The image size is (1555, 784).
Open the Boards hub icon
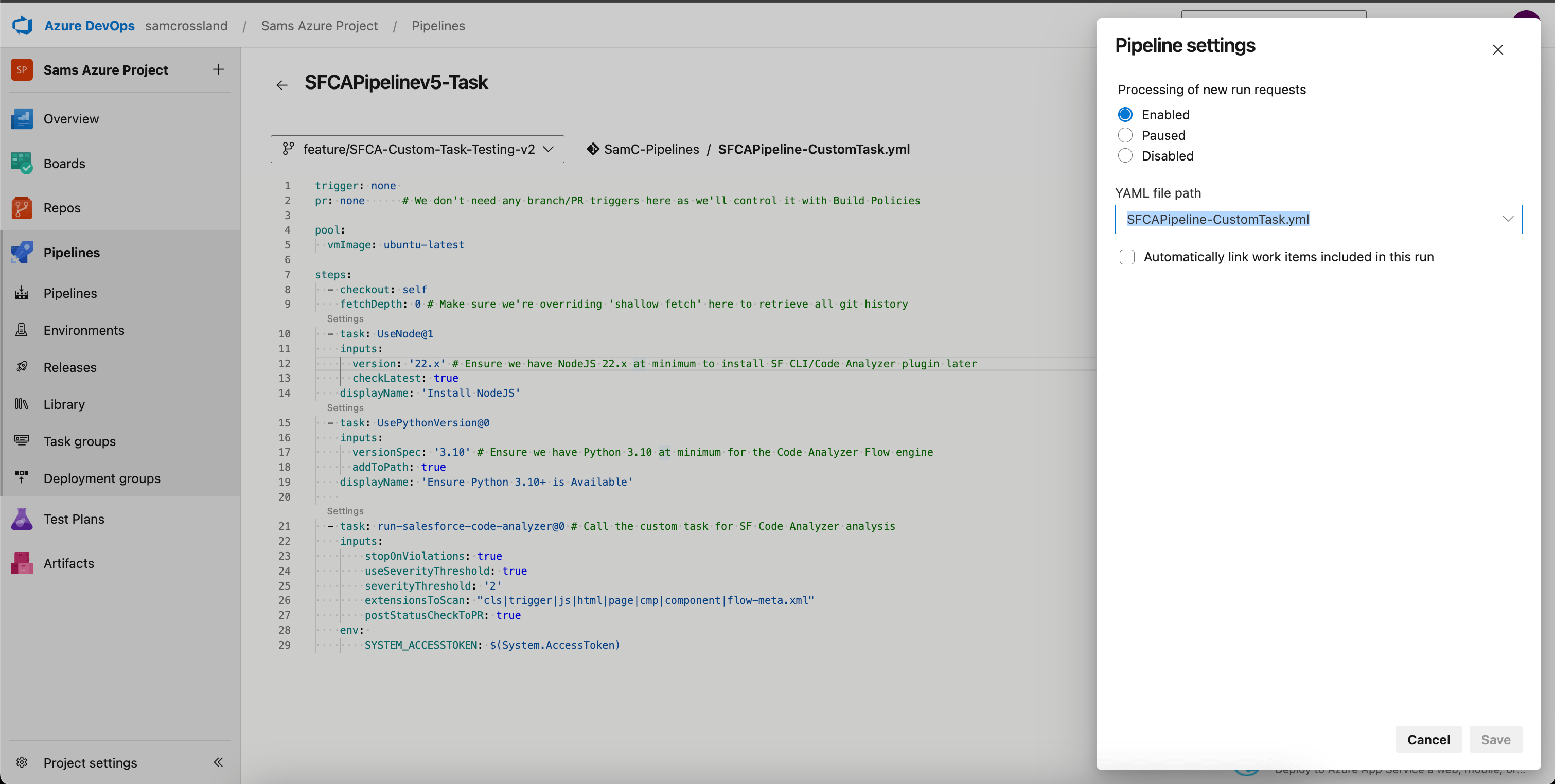[22, 164]
